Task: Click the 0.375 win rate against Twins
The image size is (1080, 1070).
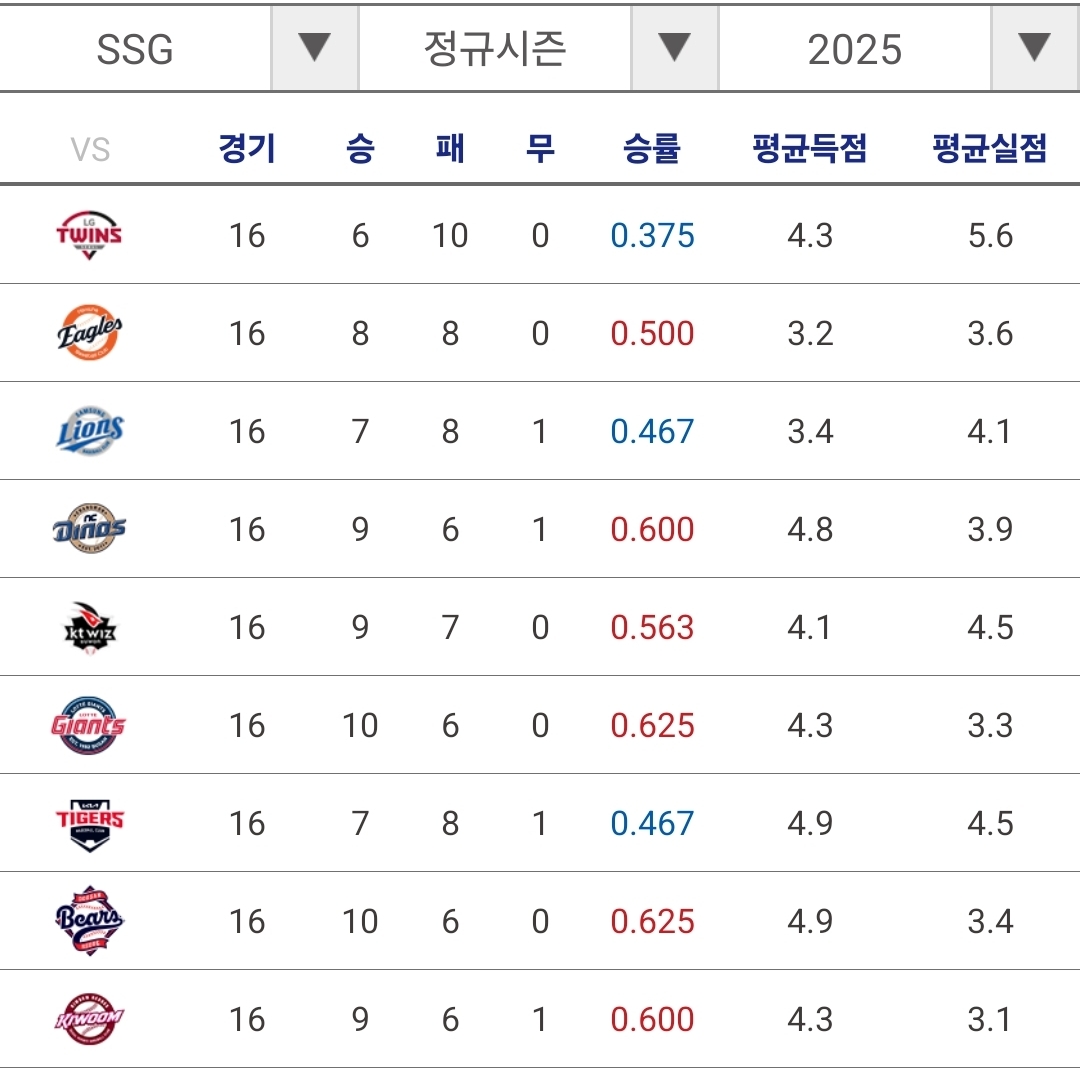Action: coord(652,236)
